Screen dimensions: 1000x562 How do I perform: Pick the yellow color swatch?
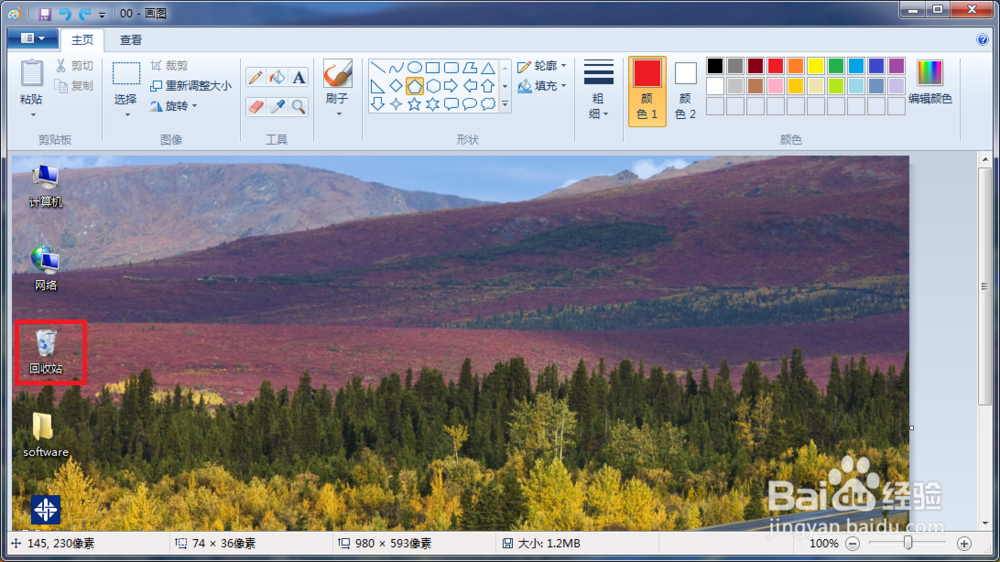(x=816, y=66)
